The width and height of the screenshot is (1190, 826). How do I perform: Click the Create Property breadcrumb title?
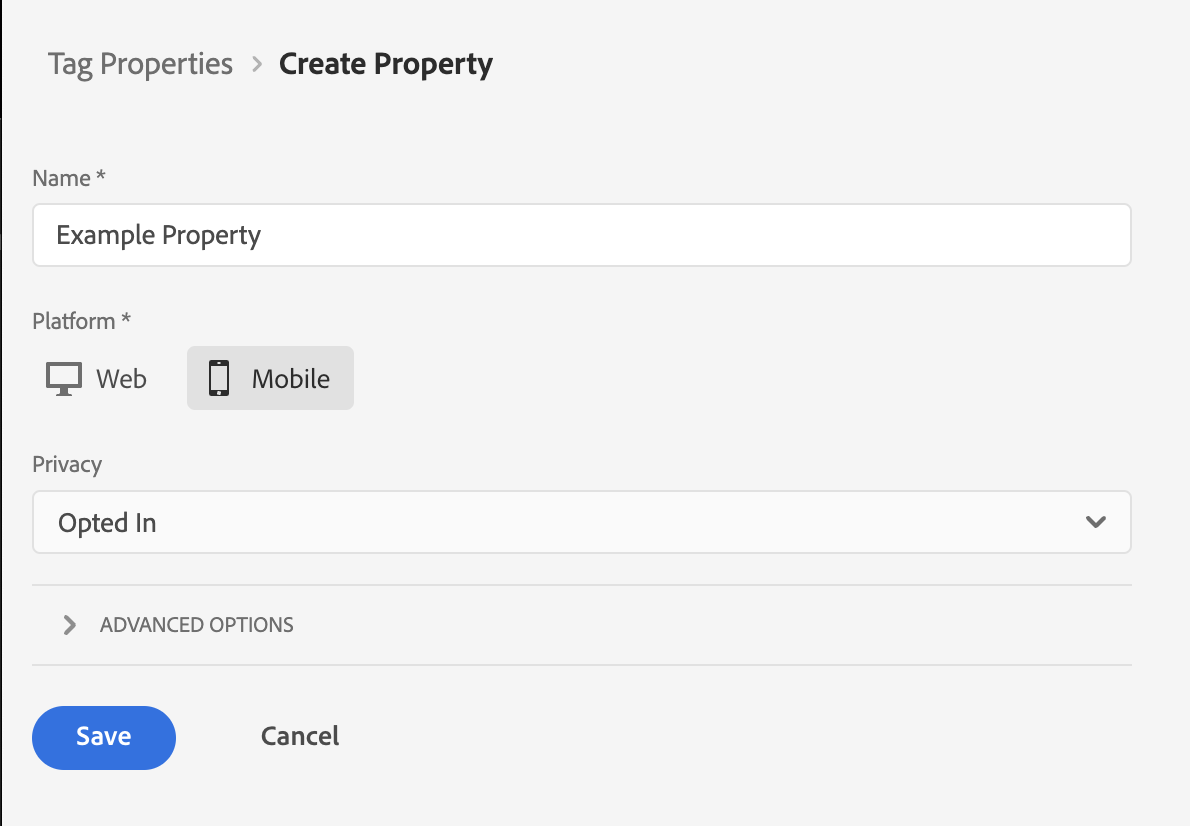point(385,64)
